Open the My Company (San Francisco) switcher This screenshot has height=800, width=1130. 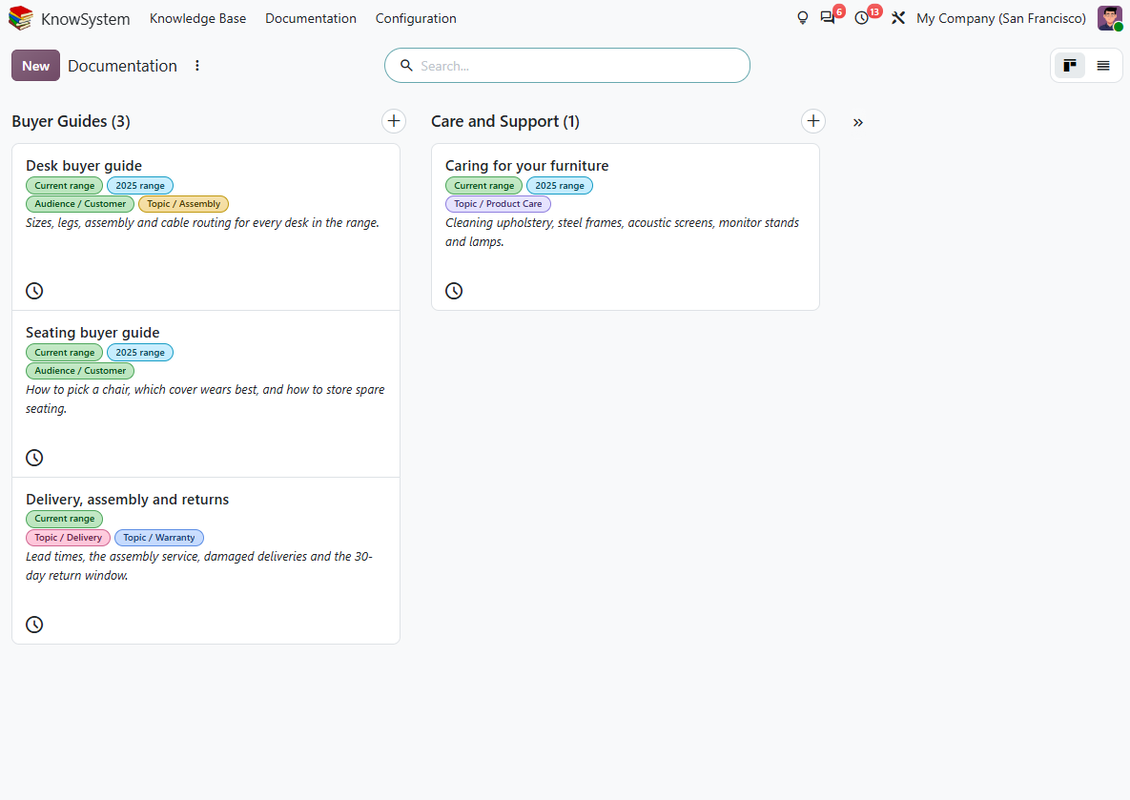pyautogui.click(x=1001, y=18)
